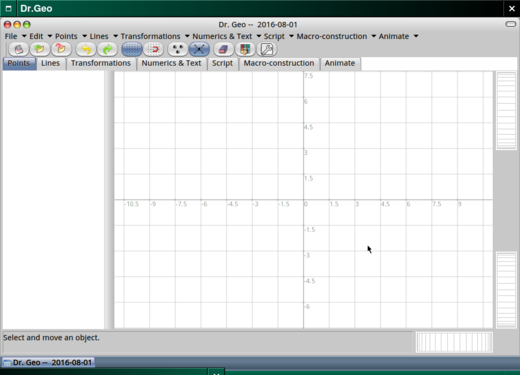Expand the arrow next to the Lines menu
The height and width of the screenshot is (375, 520).
click(x=115, y=36)
